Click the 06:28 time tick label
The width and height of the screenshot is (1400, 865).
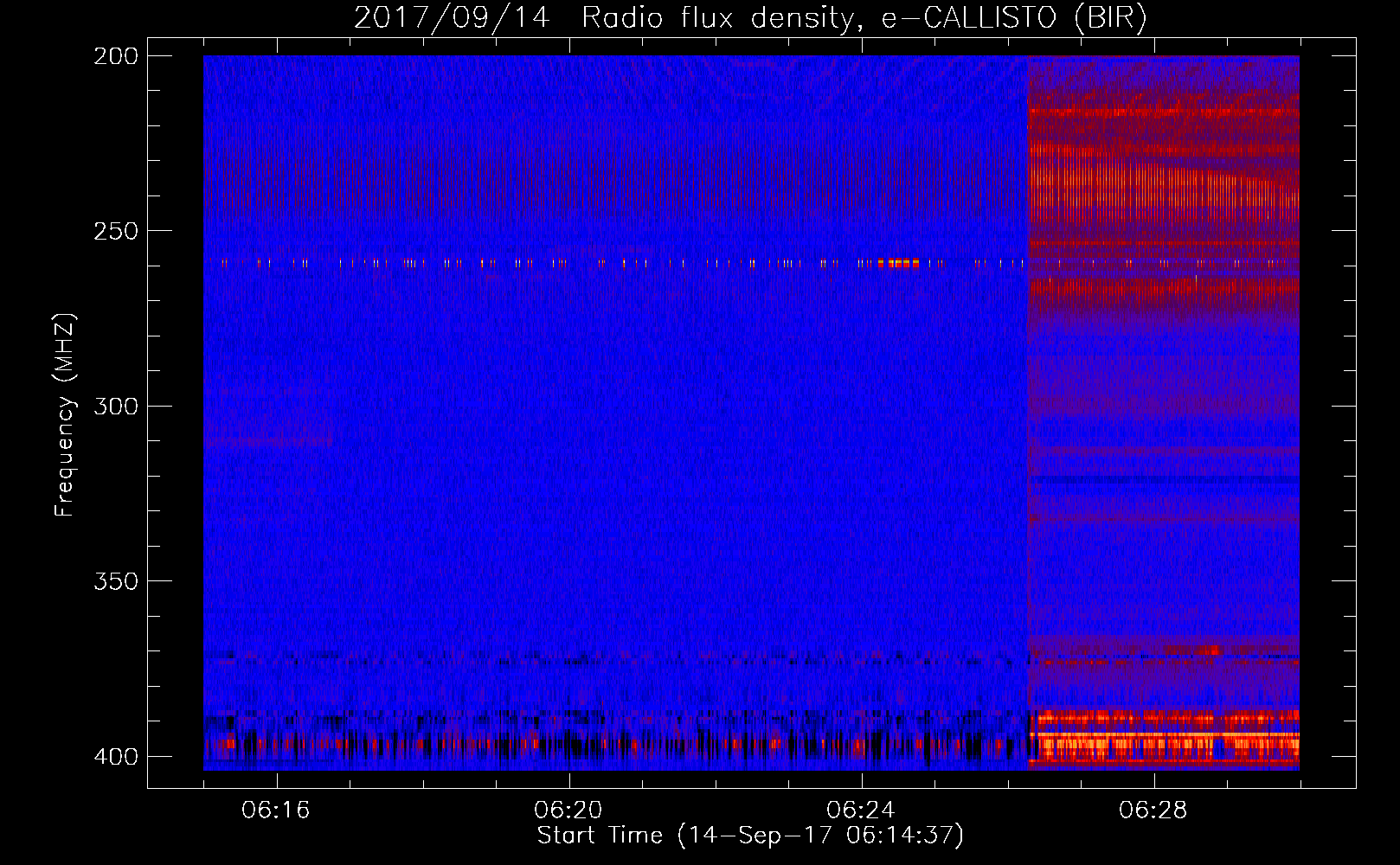tap(1153, 811)
